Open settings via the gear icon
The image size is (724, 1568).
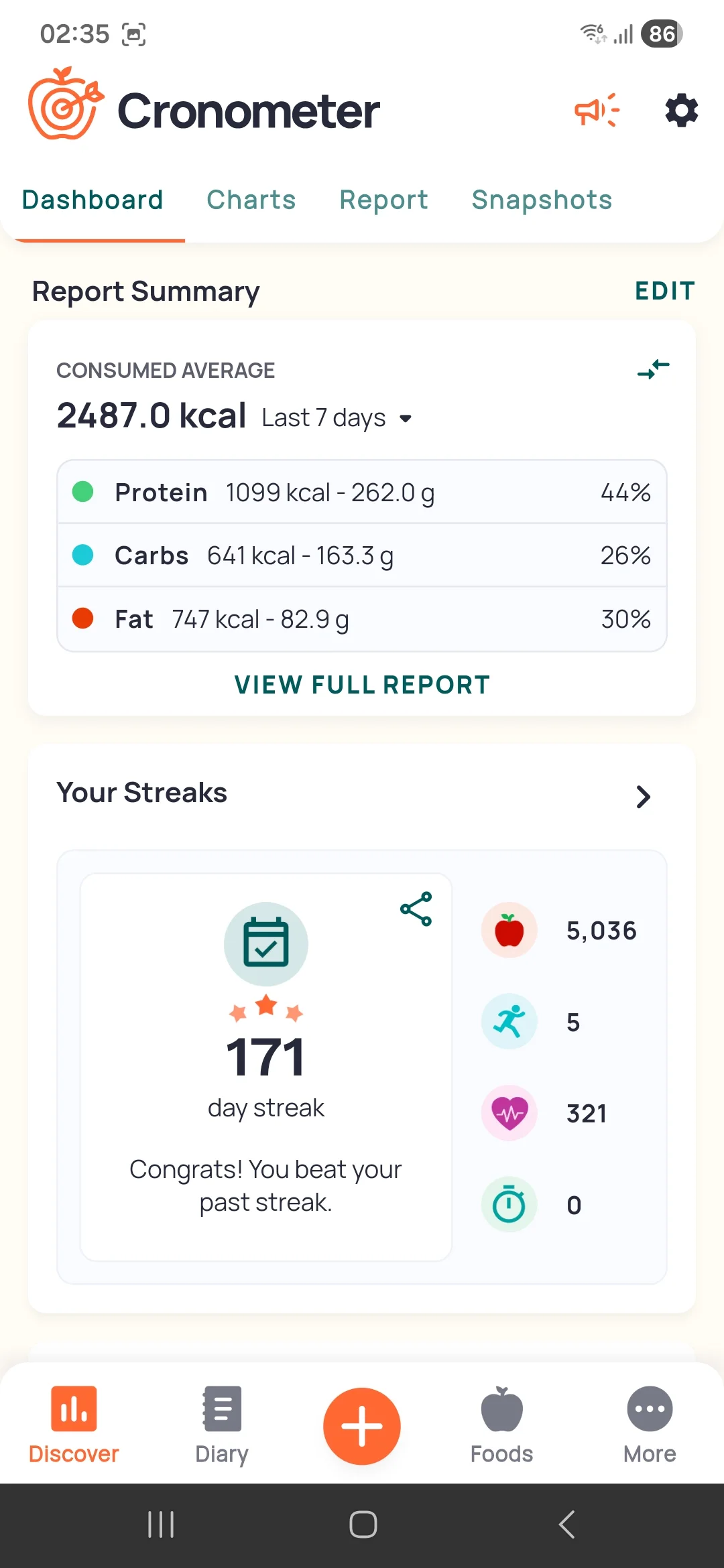point(681,111)
